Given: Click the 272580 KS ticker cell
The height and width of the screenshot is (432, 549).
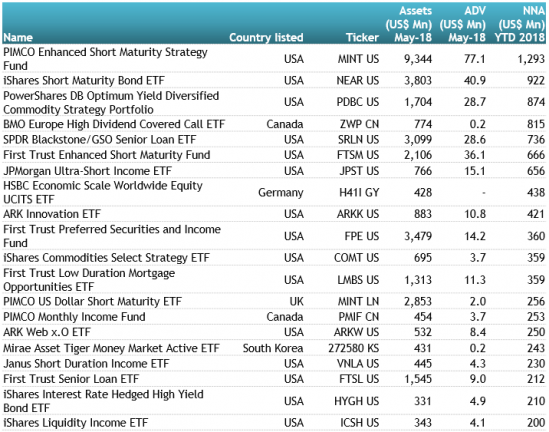Looking at the screenshot, I should [x=354, y=348].
